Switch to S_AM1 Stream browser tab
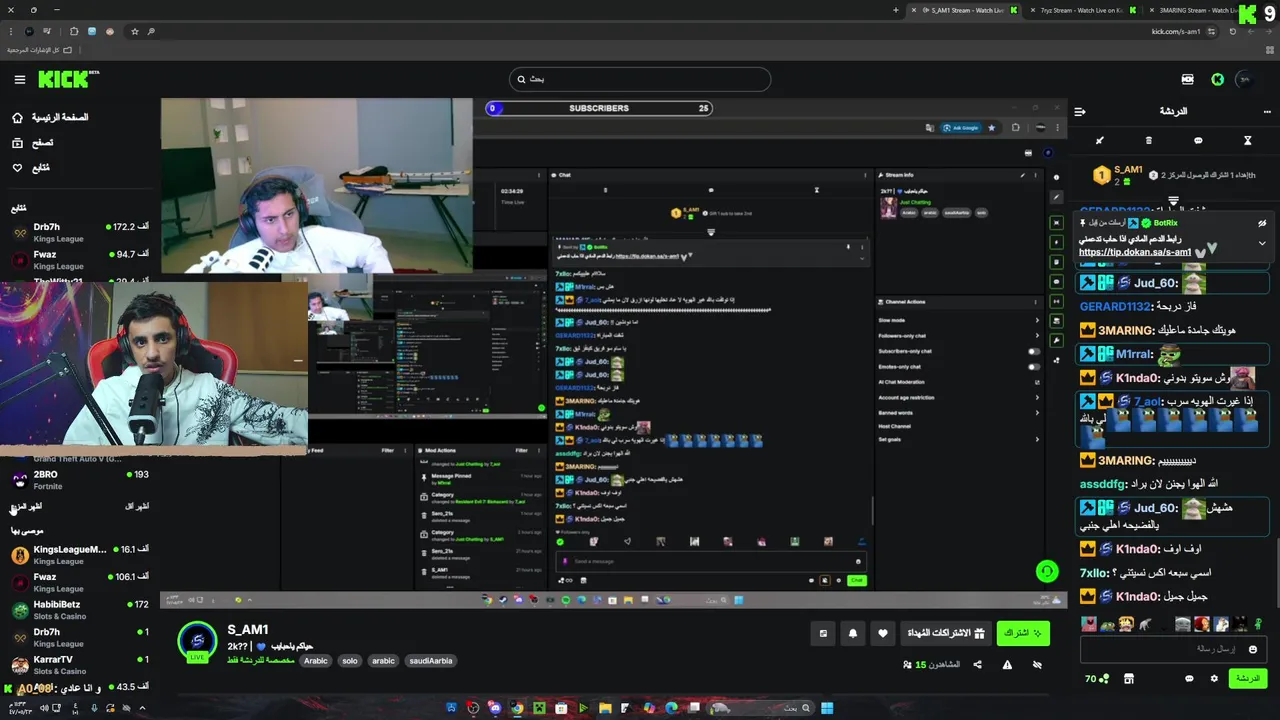This screenshot has width=1280, height=720. [965, 10]
